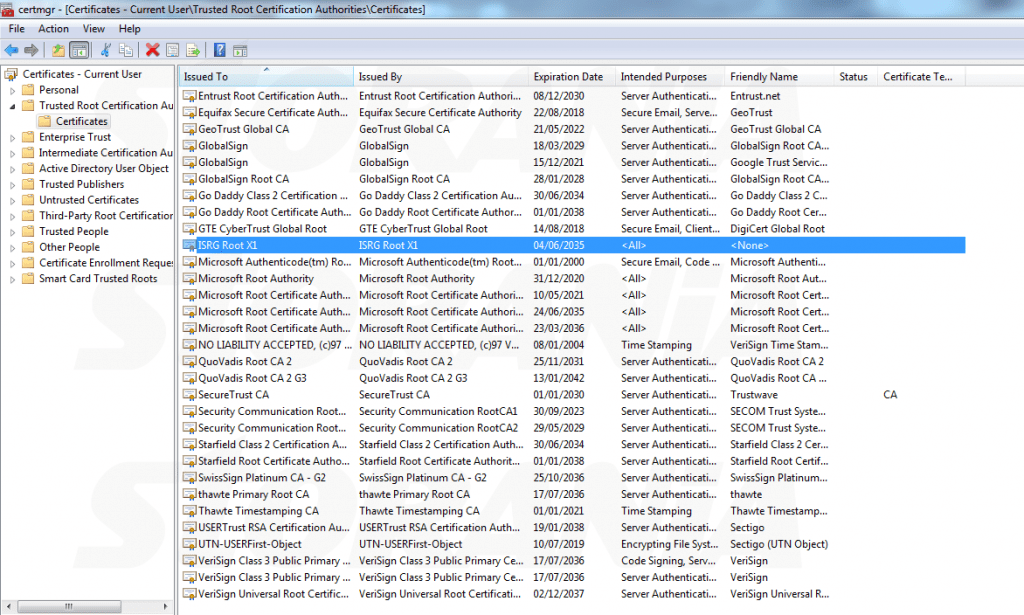Click the Show/Hide Action Pane icon

click(x=240, y=50)
